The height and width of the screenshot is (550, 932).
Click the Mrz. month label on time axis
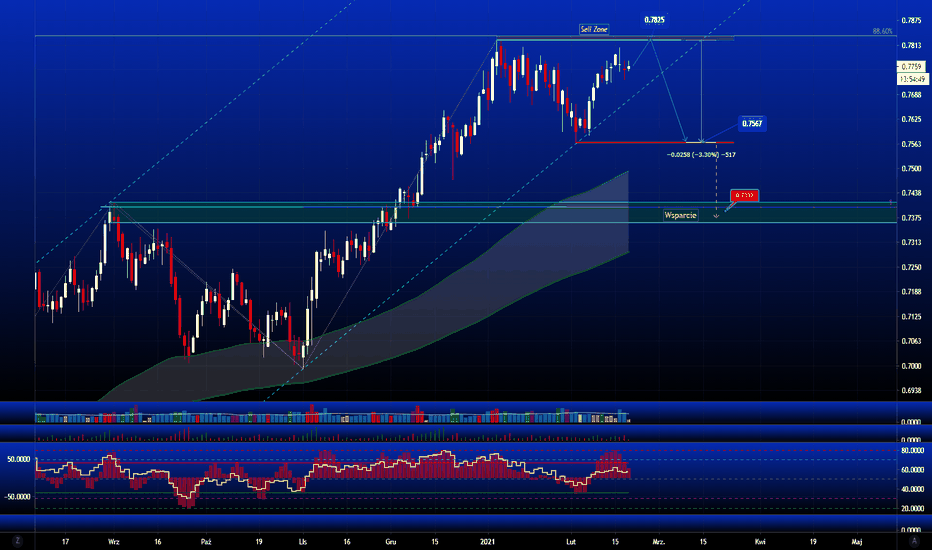[659, 542]
